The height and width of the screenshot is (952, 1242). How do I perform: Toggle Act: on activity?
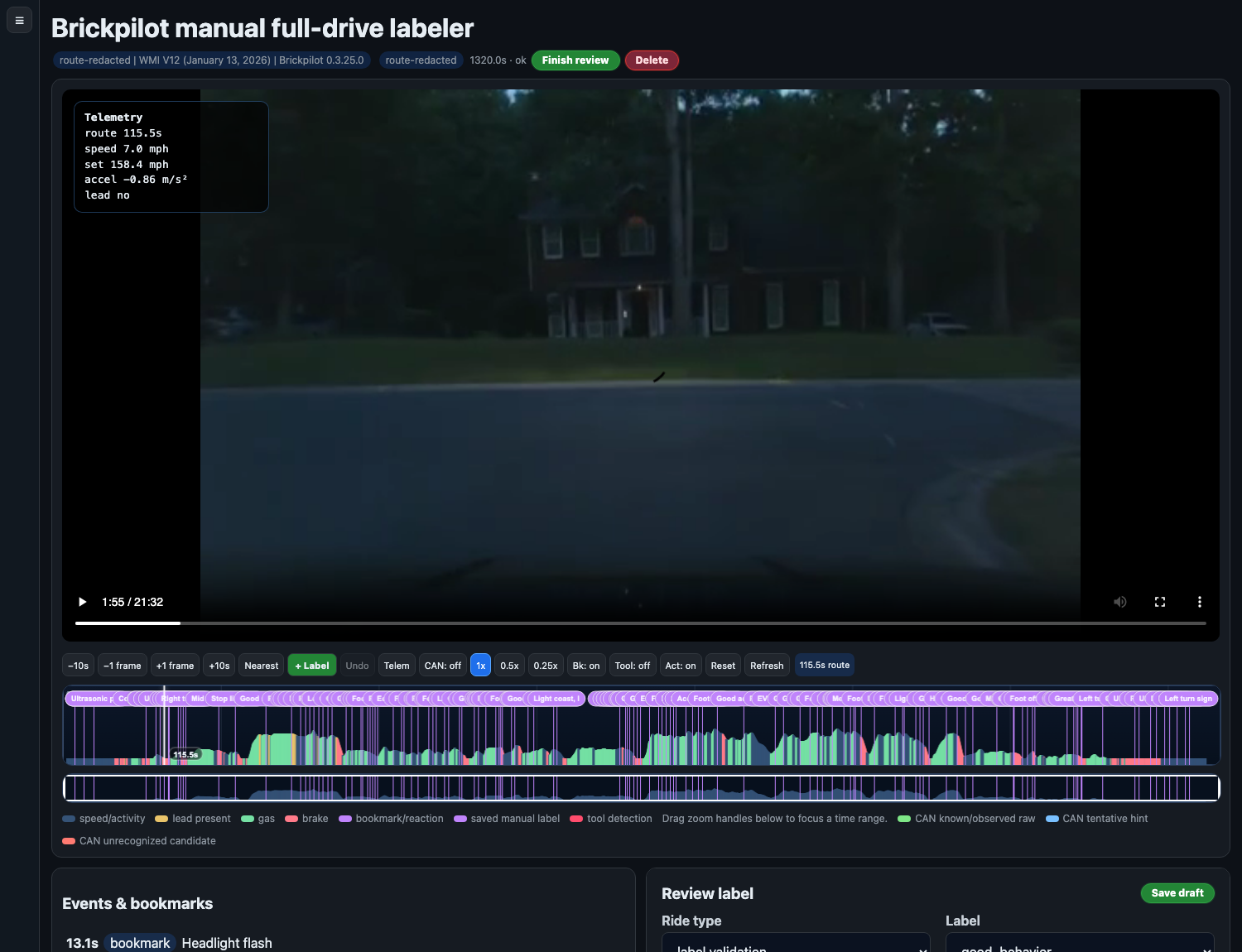tap(681, 666)
